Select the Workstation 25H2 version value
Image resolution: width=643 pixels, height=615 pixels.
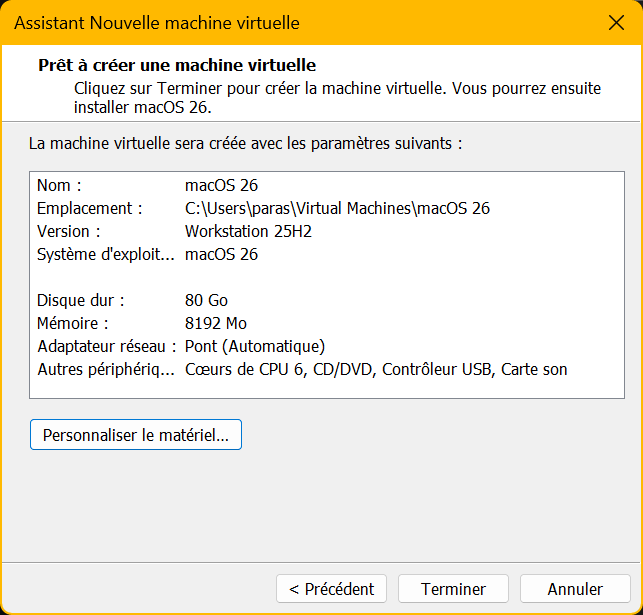(248, 231)
